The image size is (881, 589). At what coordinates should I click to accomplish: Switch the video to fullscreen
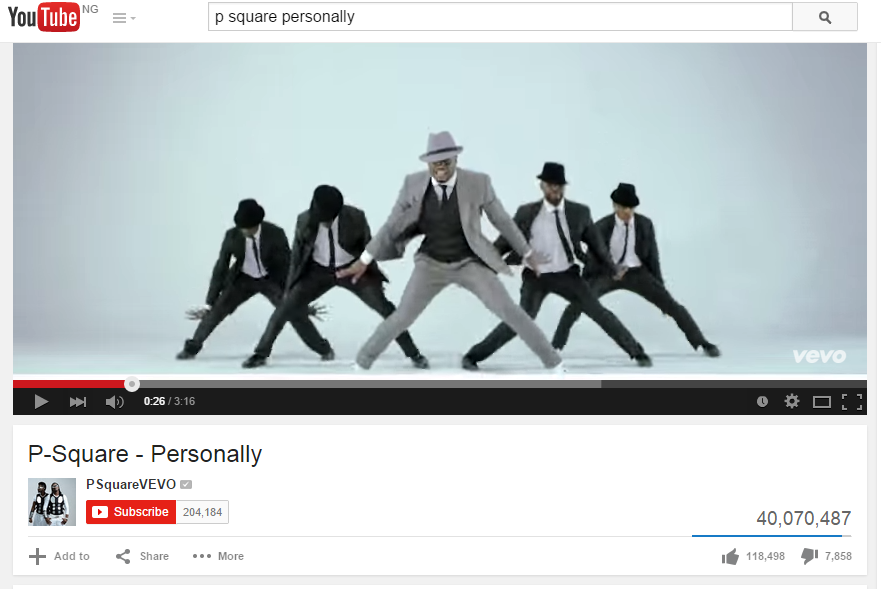[x=852, y=402]
